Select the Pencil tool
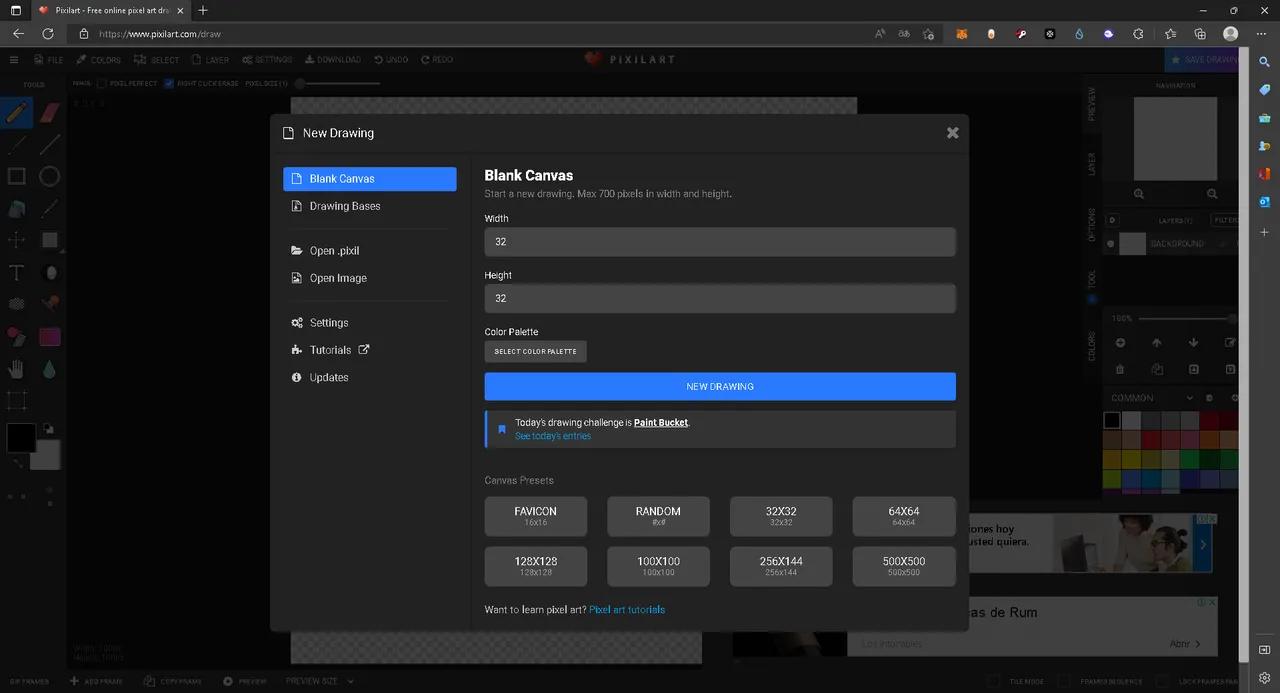The height and width of the screenshot is (693, 1280). coord(16,111)
